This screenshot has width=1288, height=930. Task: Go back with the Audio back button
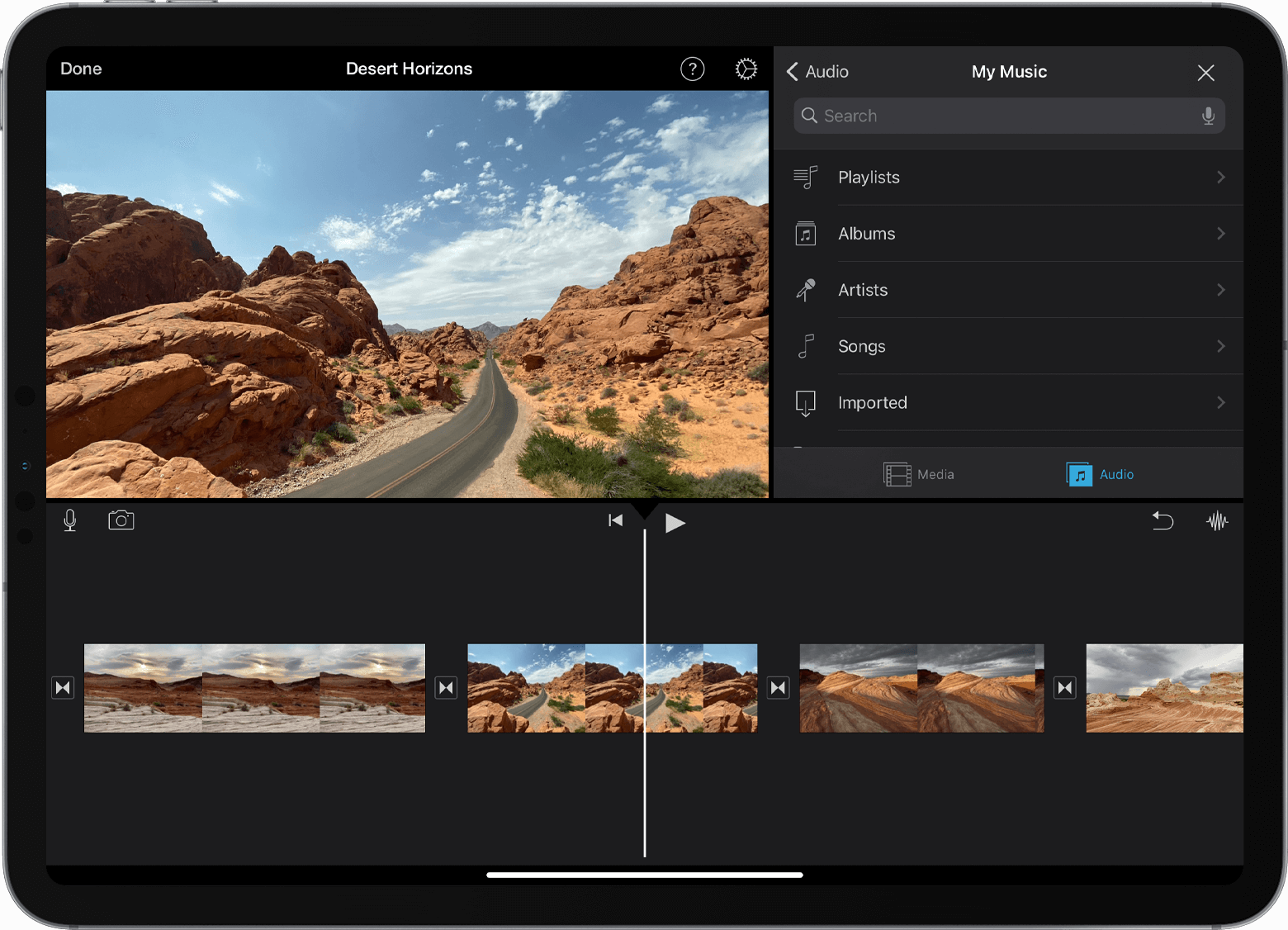(816, 72)
